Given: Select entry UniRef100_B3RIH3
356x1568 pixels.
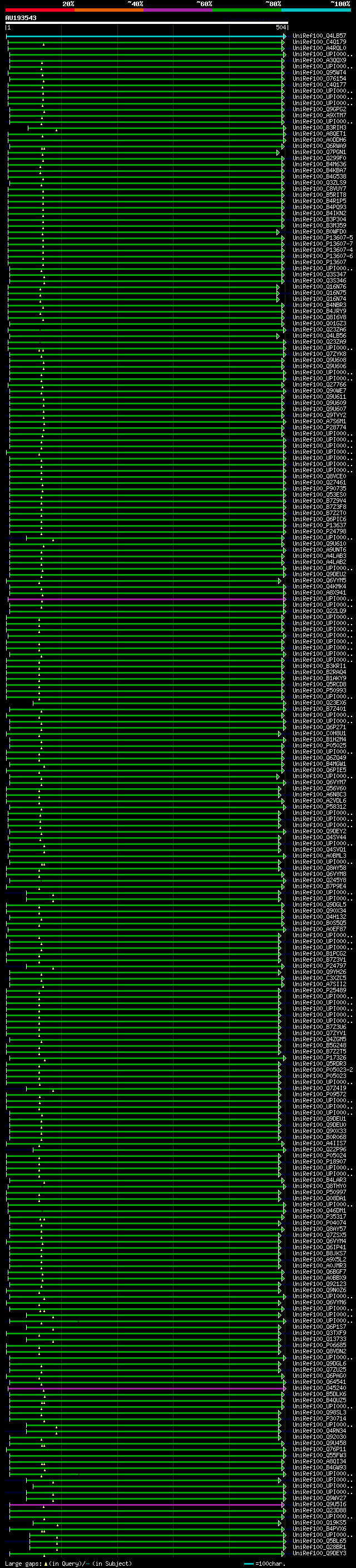Looking at the screenshot, I should (x=319, y=128).
